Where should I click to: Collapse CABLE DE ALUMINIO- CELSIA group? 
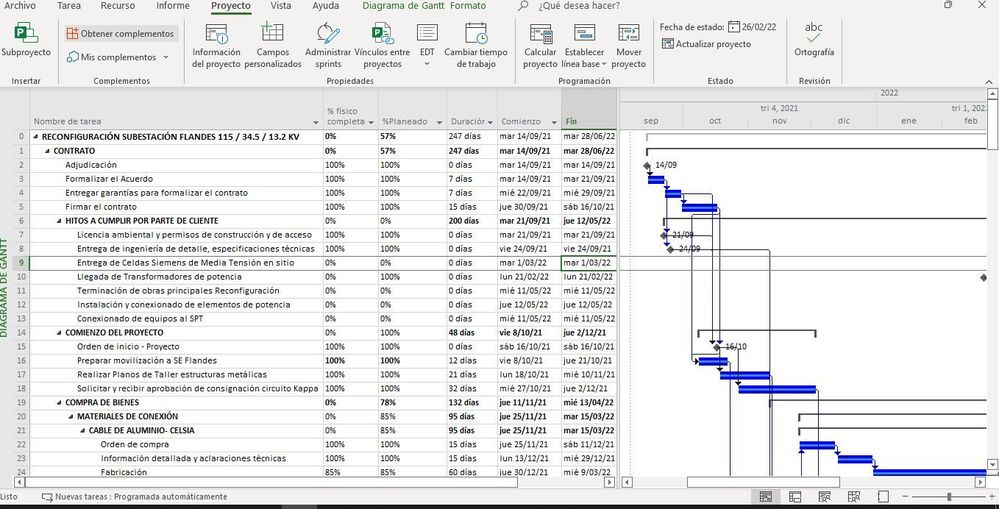point(83,431)
